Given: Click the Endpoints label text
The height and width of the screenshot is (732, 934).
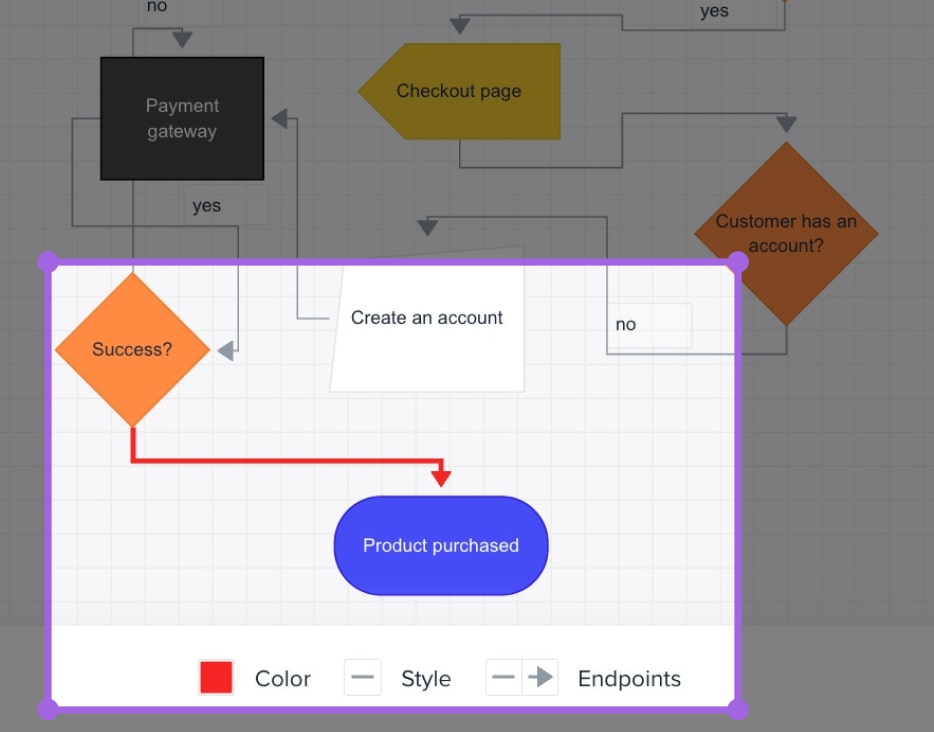Looking at the screenshot, I should 629,679.
